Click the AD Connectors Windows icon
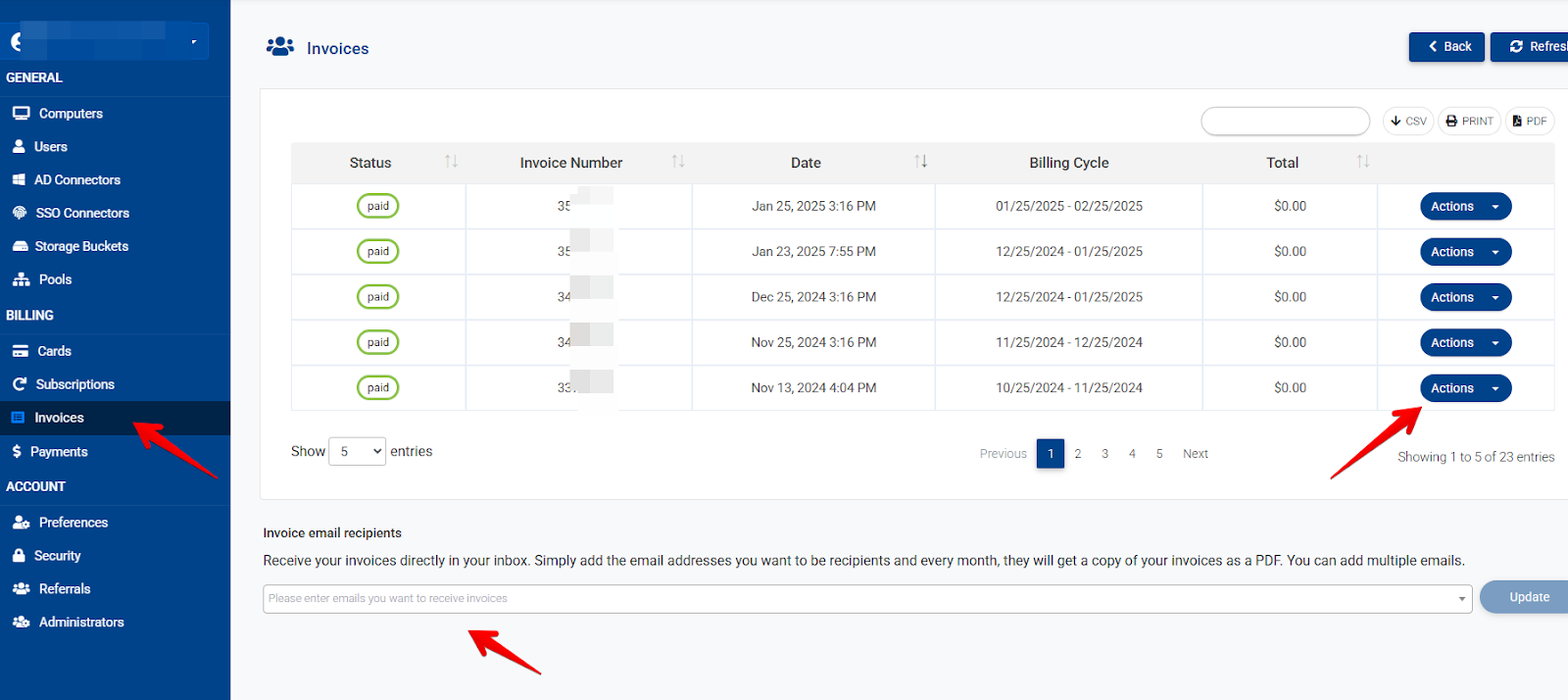 point(19,180)
